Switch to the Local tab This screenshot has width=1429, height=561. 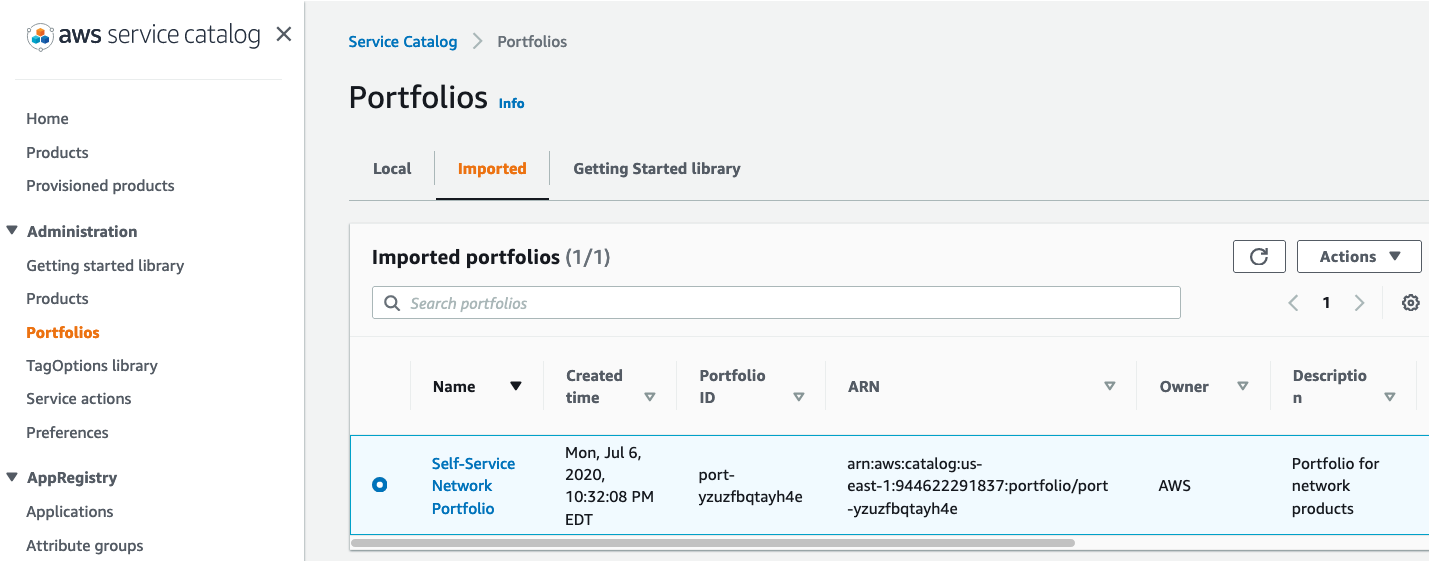(392, 168)
